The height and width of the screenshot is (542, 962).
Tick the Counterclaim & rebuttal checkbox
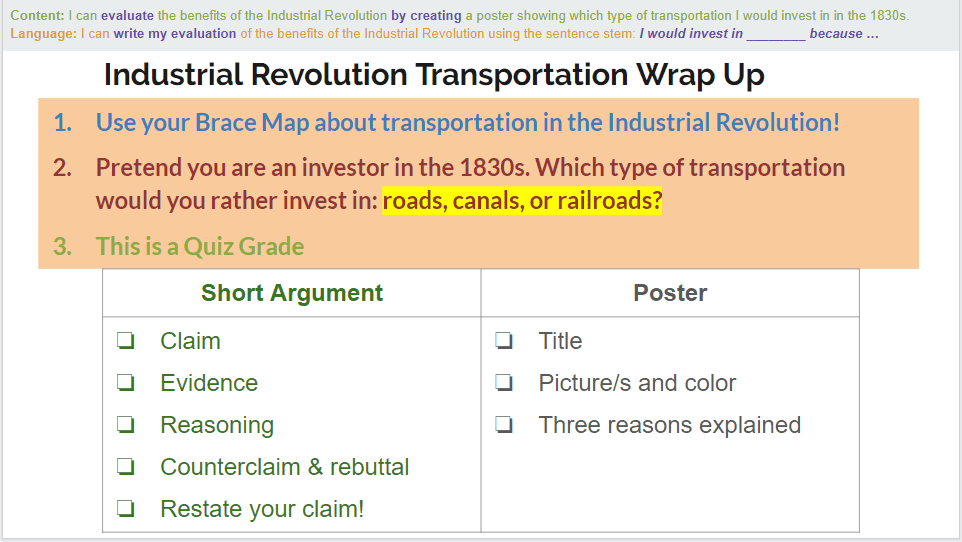coord(126,467)
